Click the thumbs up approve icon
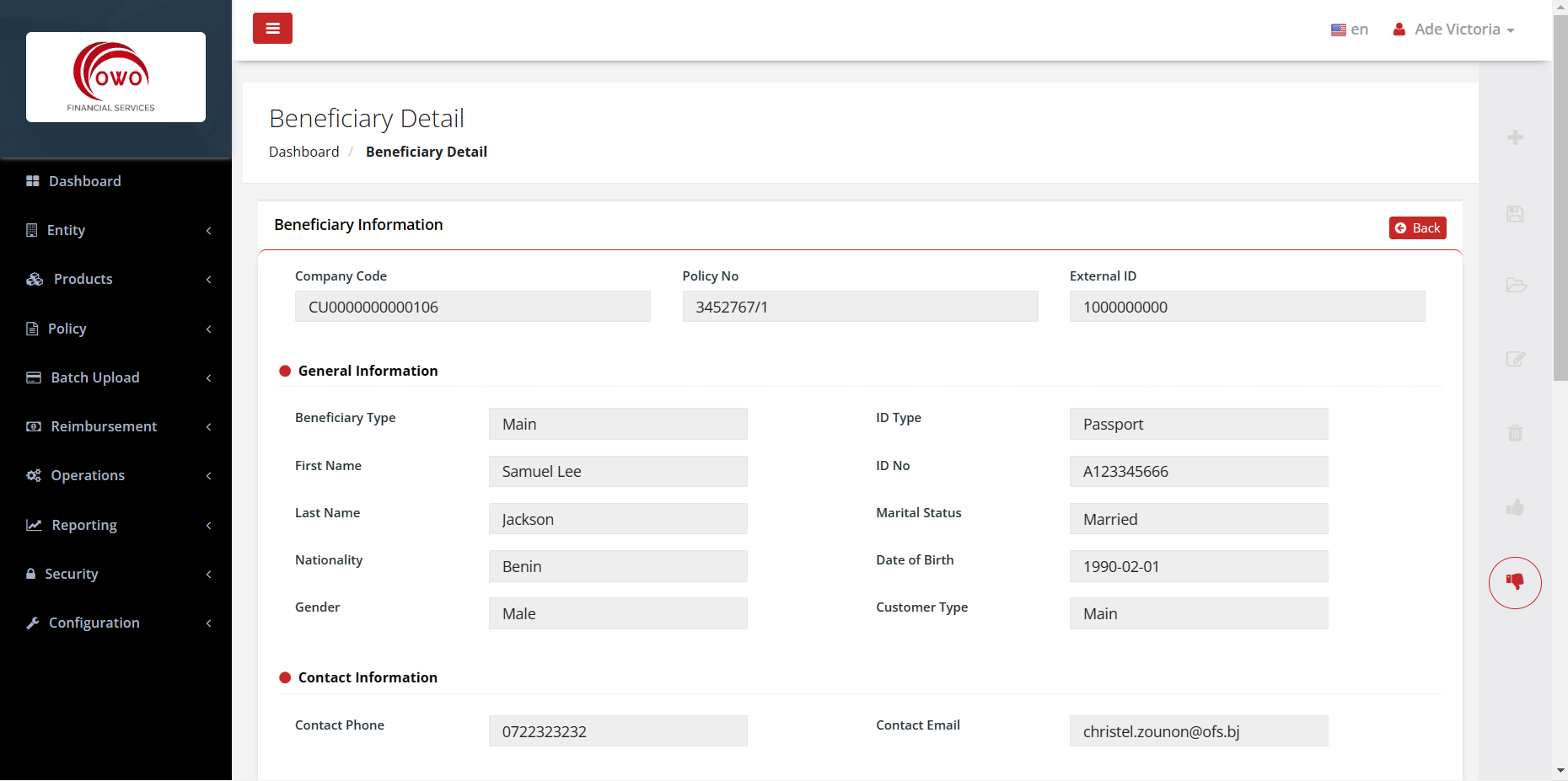The image size is (1568, 781). (1515, 507)
